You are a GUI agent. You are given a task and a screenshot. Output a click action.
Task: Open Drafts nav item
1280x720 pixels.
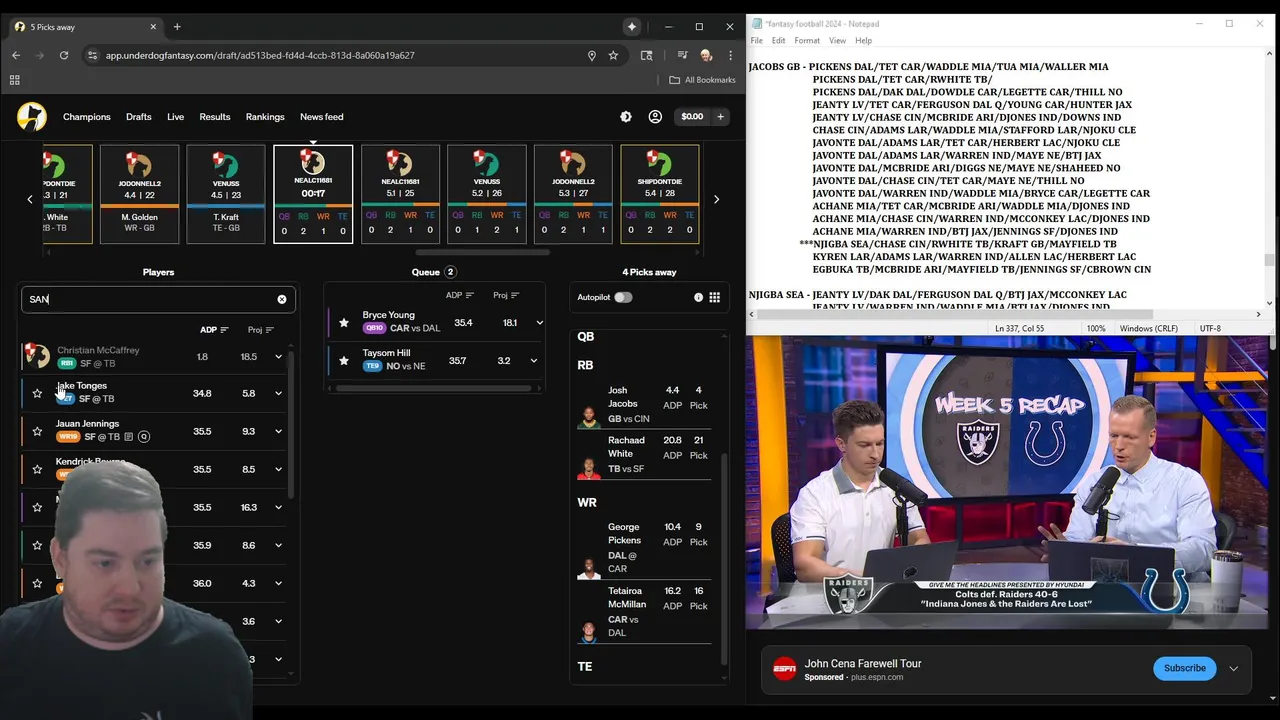click(x=139, y=117)
